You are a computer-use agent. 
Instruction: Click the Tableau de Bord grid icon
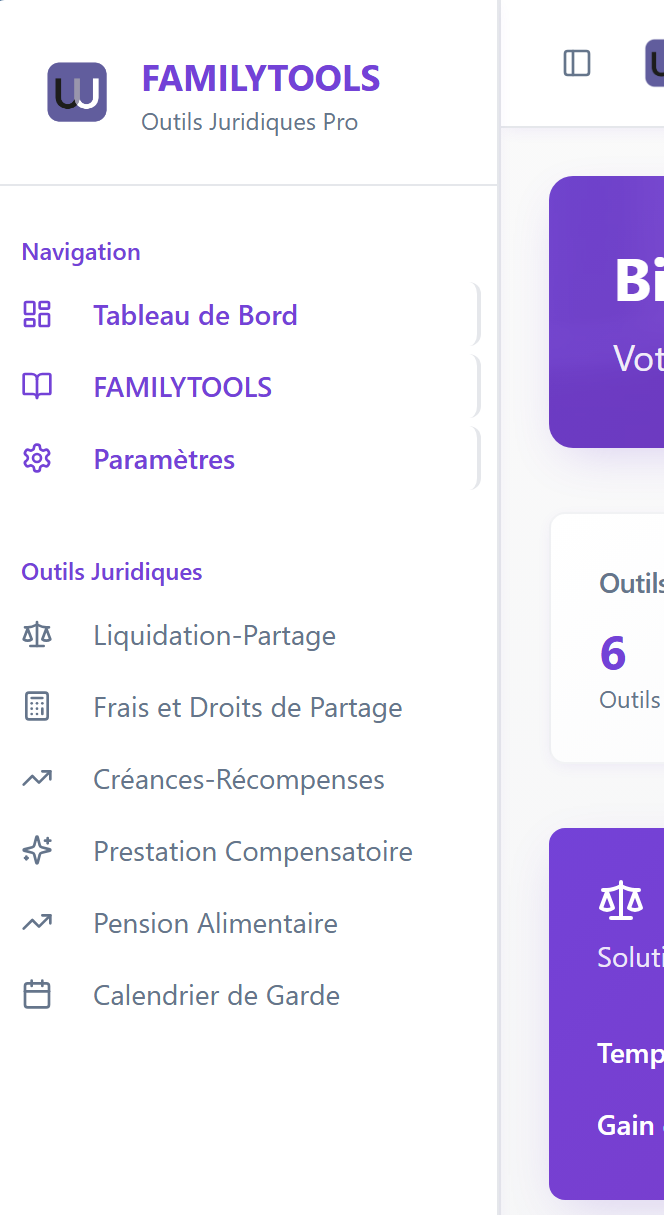(37, 315)
